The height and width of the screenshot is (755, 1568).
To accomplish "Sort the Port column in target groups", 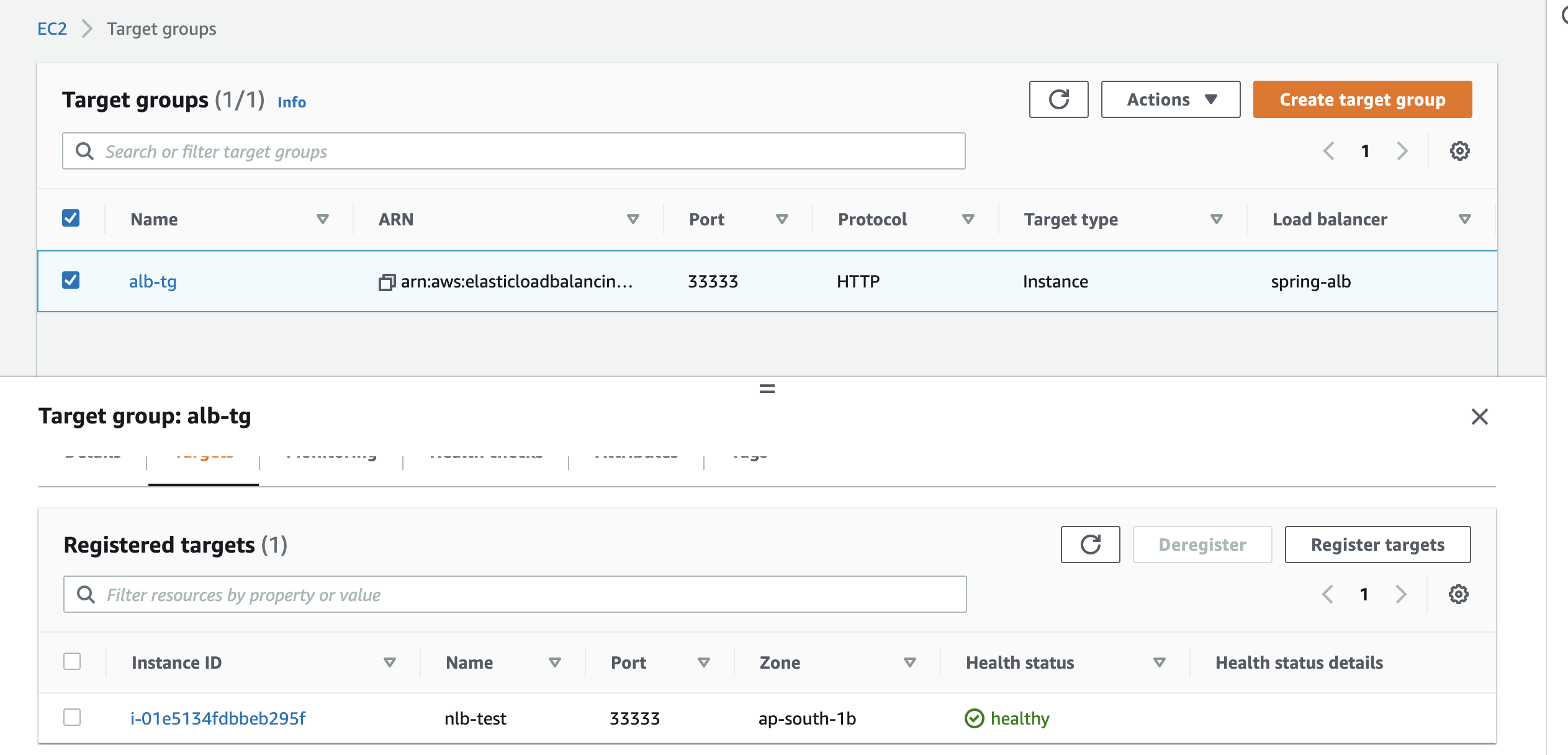I will [782, 219].
